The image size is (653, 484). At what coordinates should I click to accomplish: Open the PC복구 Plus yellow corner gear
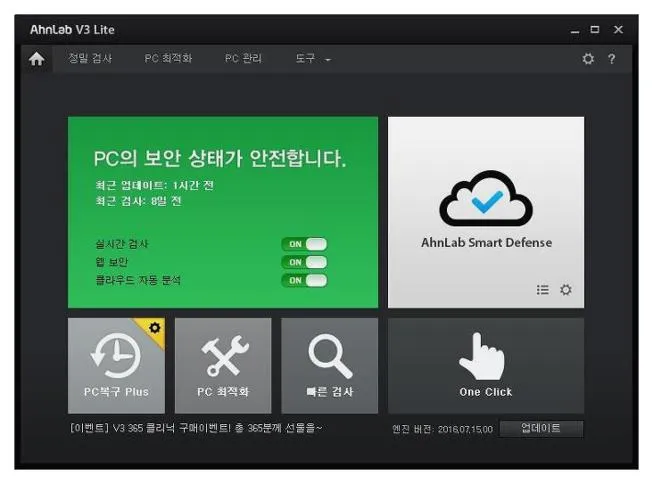tap(155, 328)
